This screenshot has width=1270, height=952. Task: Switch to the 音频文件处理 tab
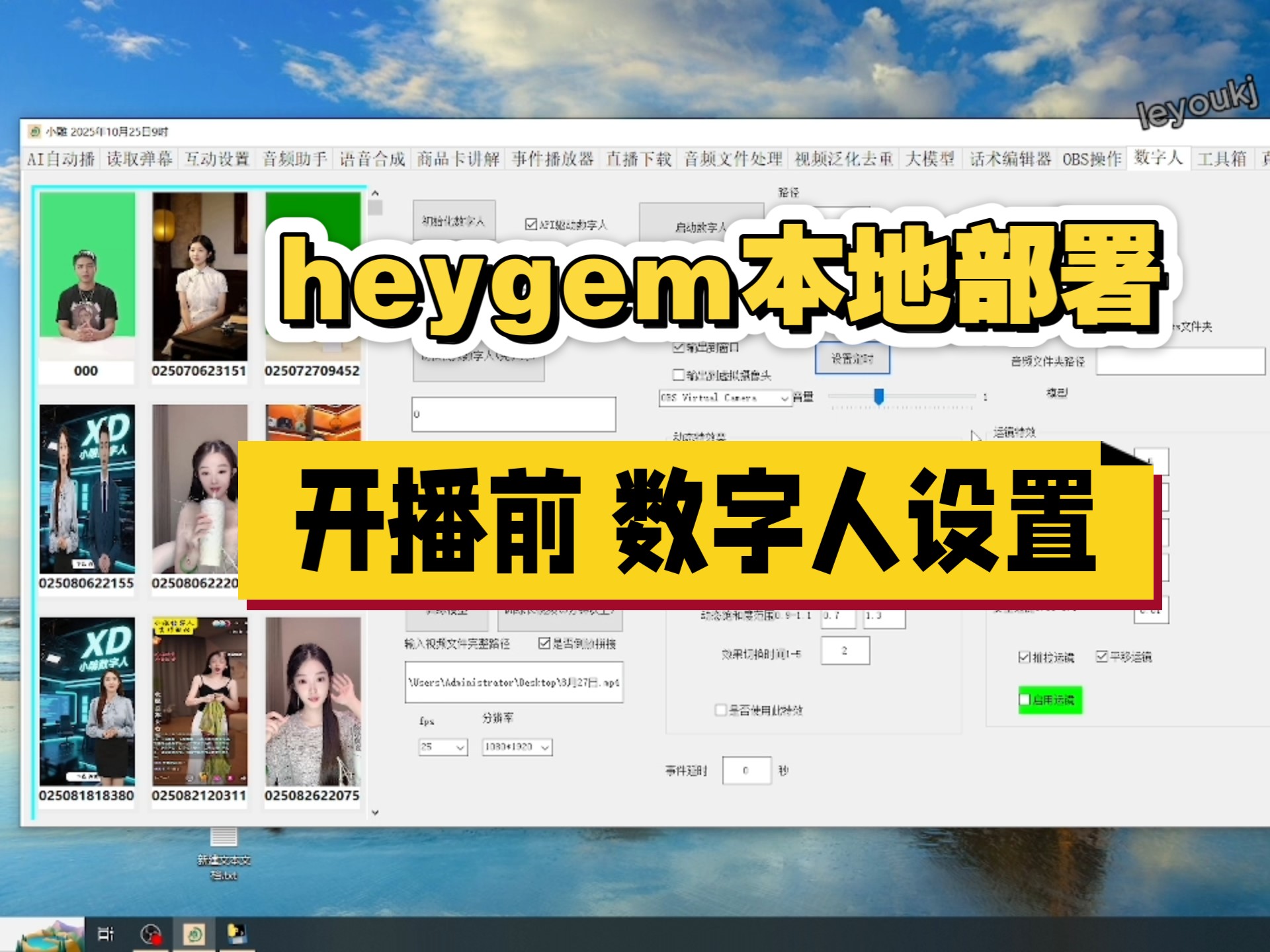point(734,159)
